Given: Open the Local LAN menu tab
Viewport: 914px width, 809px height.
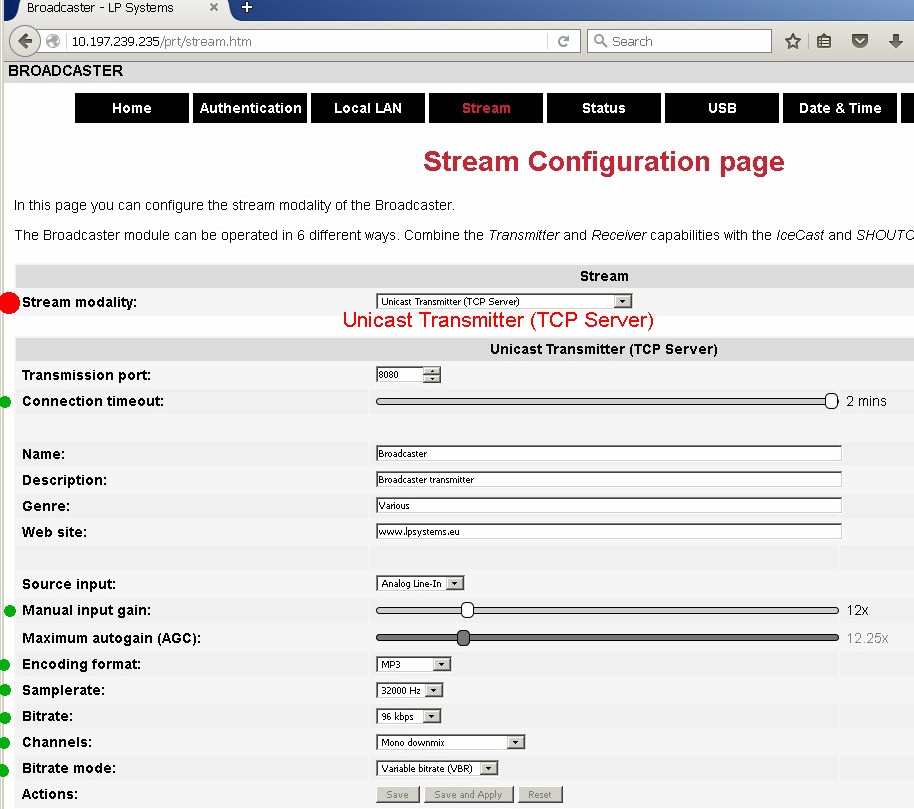Looking at the screenshot, I should pyautogui.click(x=368, y=108).
